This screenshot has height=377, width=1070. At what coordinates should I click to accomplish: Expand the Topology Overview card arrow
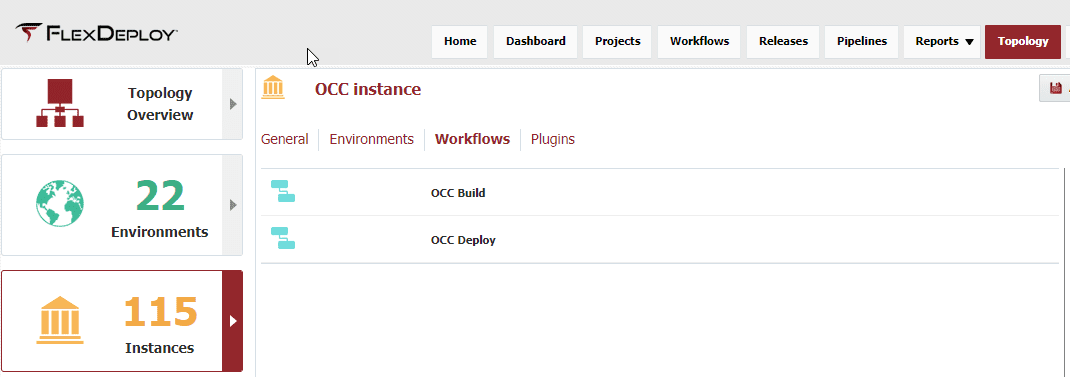coord(233,104)
